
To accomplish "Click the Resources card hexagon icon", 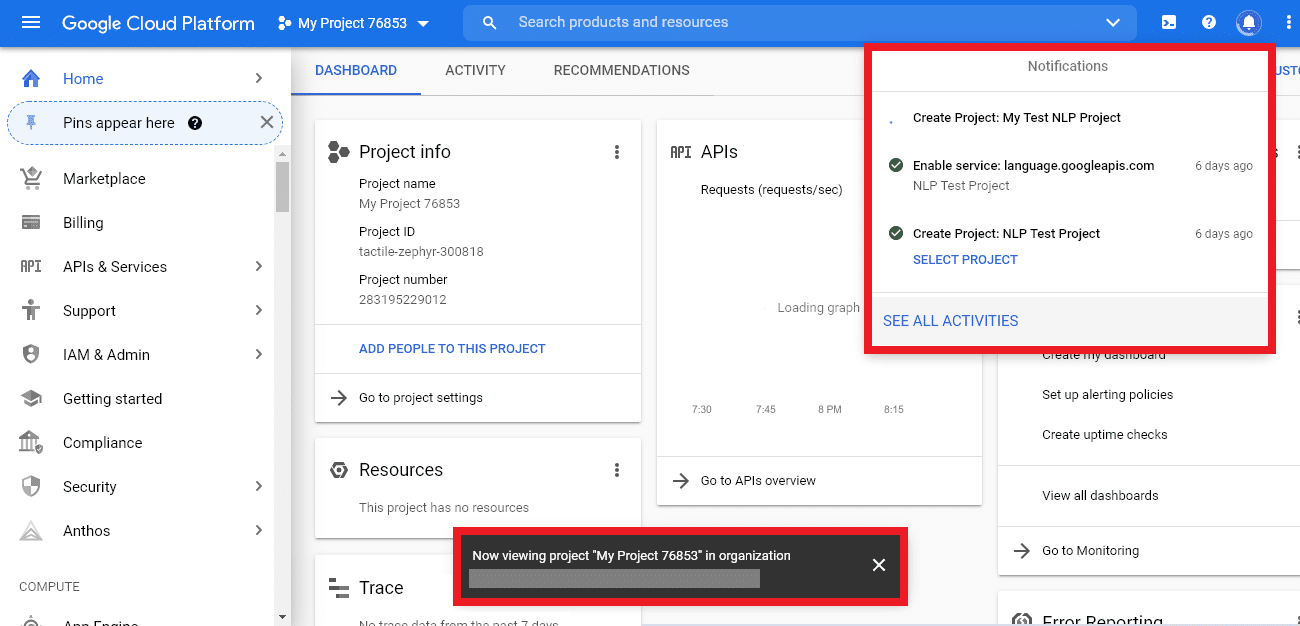I will (339, 470).
